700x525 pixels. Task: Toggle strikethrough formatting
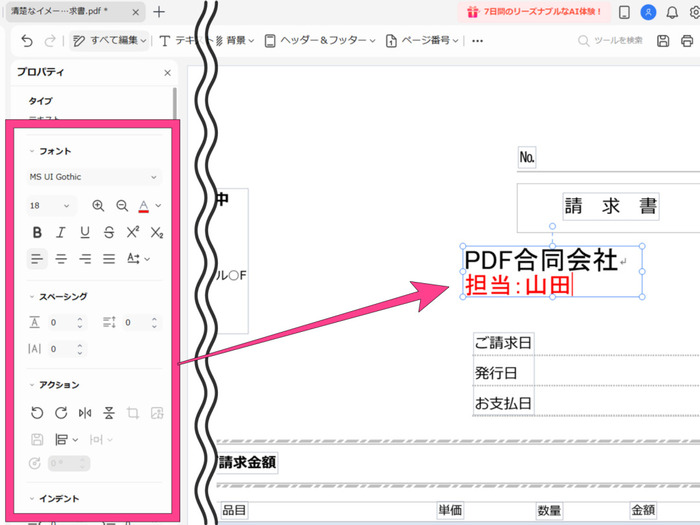click(109, 232)
